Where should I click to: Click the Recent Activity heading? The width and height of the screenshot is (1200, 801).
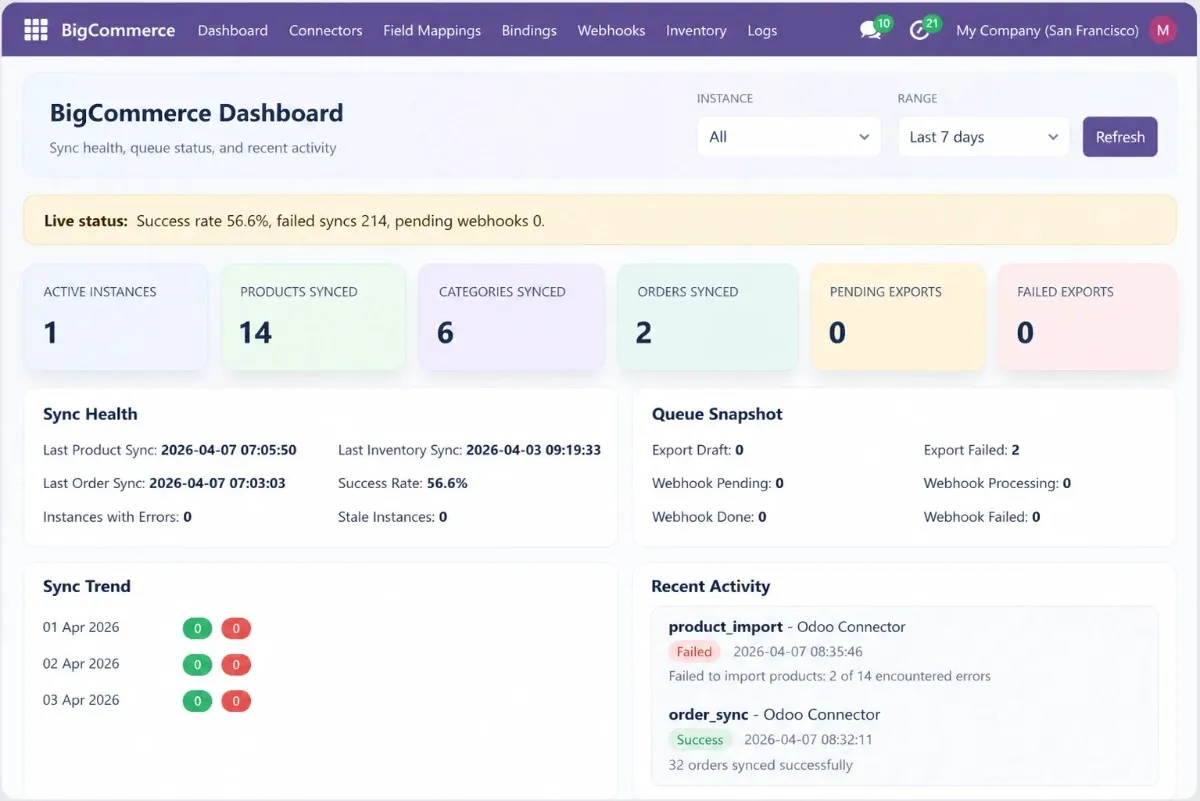[711, 586]
